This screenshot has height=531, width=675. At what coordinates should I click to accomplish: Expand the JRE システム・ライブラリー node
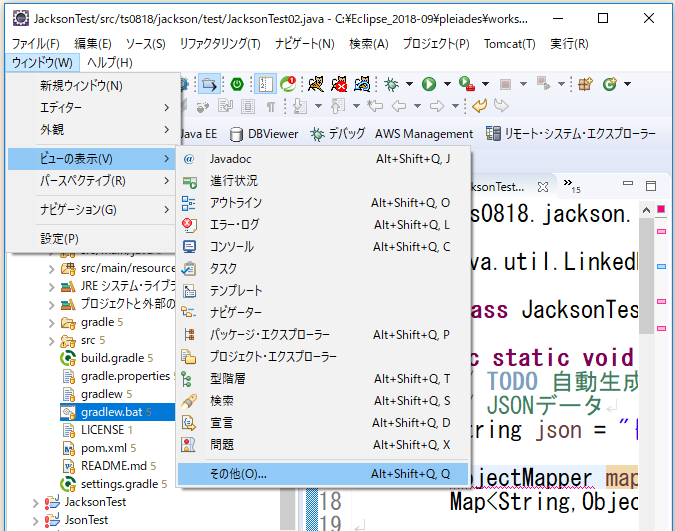pyautogui.click(x=52, y=287)
